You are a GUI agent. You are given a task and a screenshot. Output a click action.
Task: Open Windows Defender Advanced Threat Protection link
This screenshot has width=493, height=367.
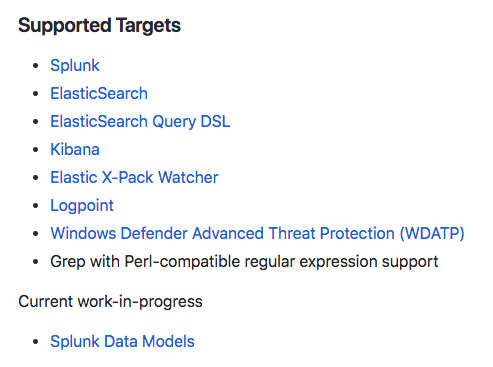(x=257, y=233)
